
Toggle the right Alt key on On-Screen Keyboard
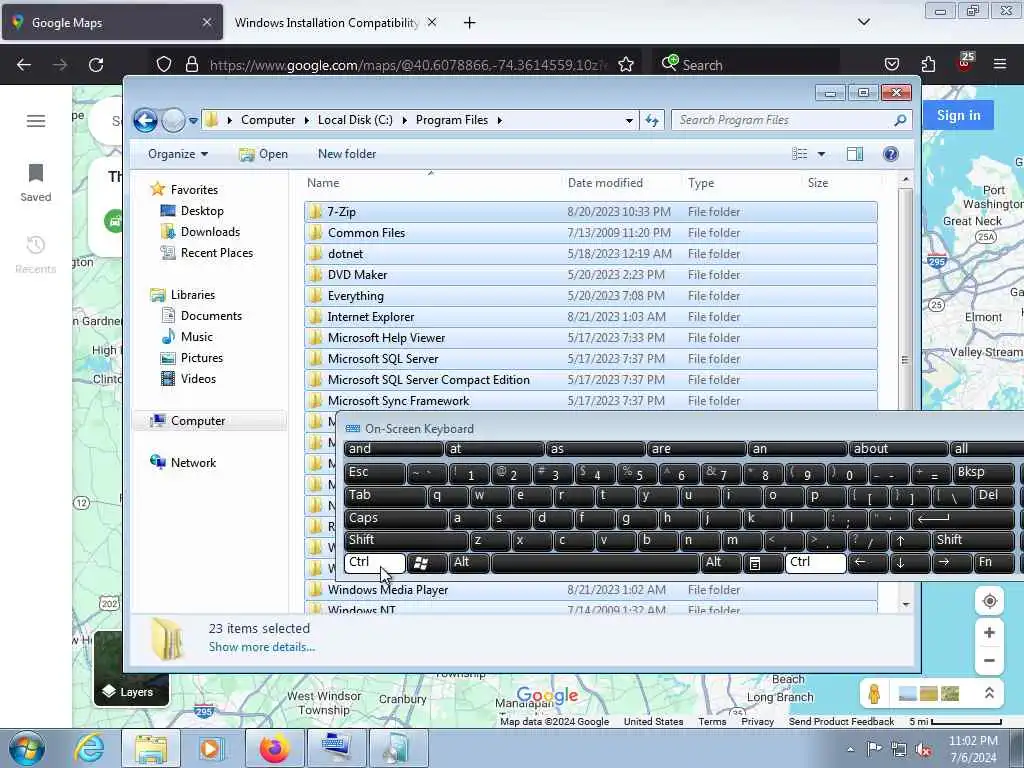click(720, 563)
